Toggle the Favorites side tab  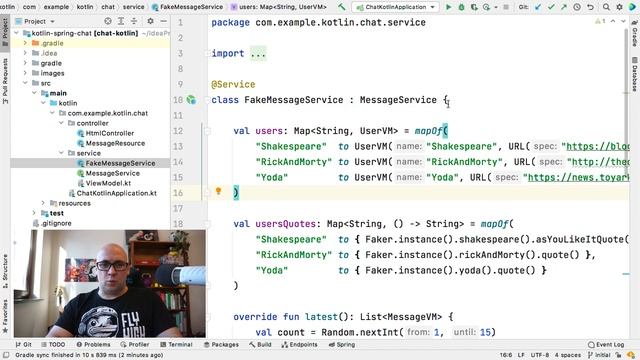click(x=5, y=317)
